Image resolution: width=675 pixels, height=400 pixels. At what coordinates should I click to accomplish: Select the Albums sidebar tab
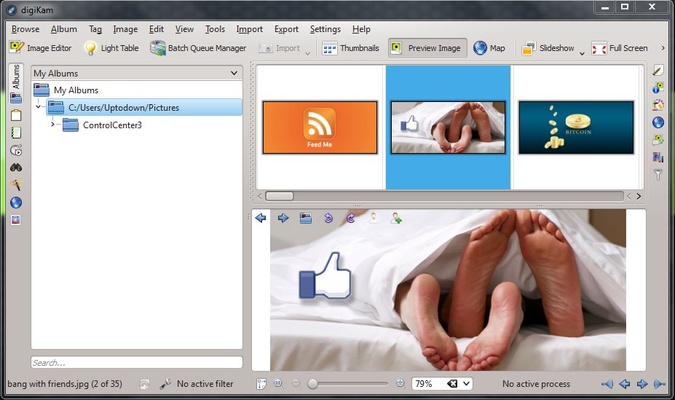[16, 84]
